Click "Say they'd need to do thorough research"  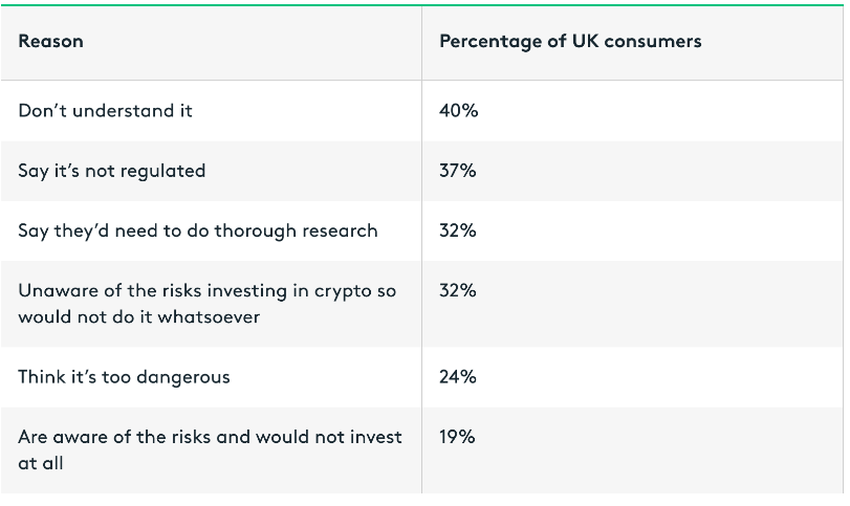point(198,231)
